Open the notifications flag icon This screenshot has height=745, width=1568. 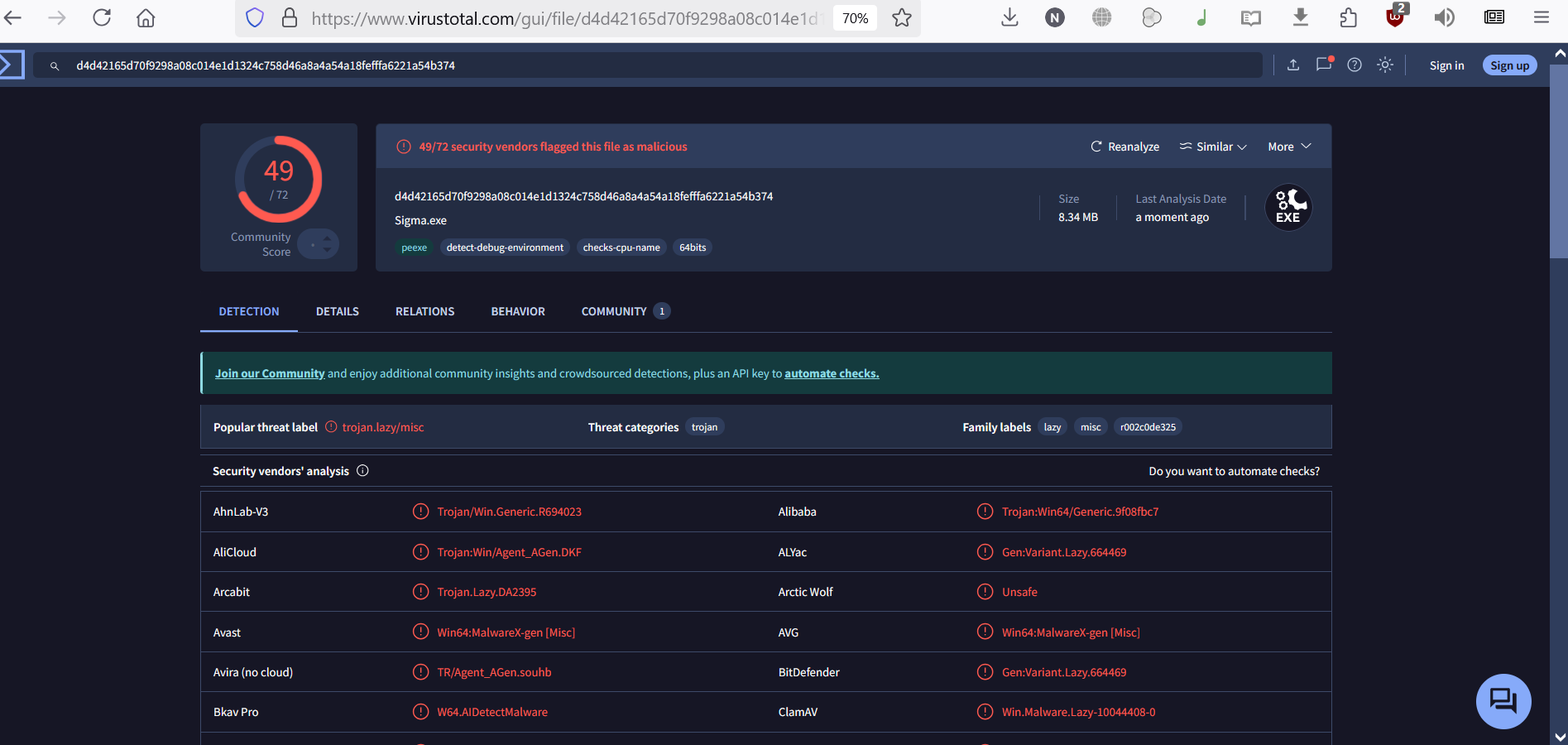click(1324, 64)
